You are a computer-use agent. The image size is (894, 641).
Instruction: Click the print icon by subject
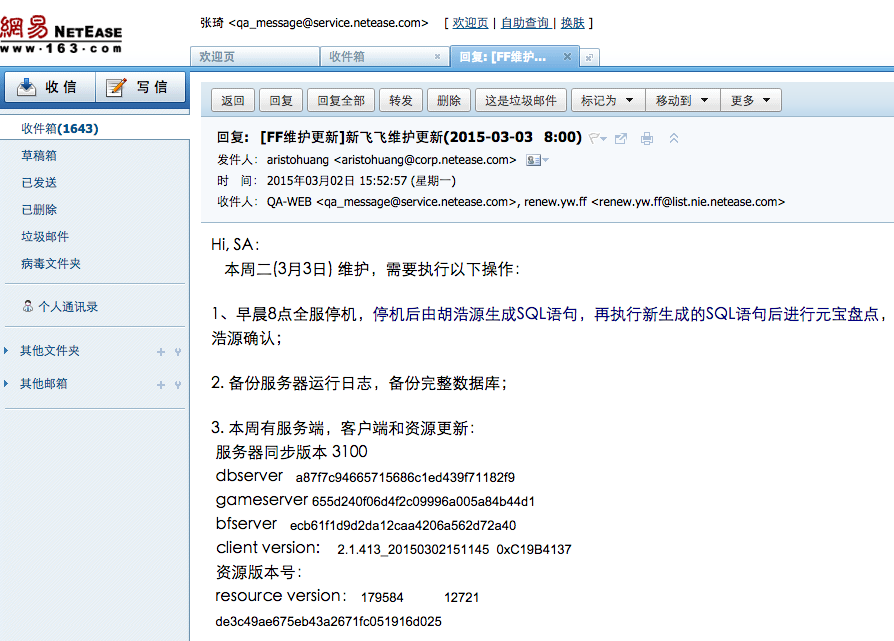pyautogui.click(x=647, y=138)
